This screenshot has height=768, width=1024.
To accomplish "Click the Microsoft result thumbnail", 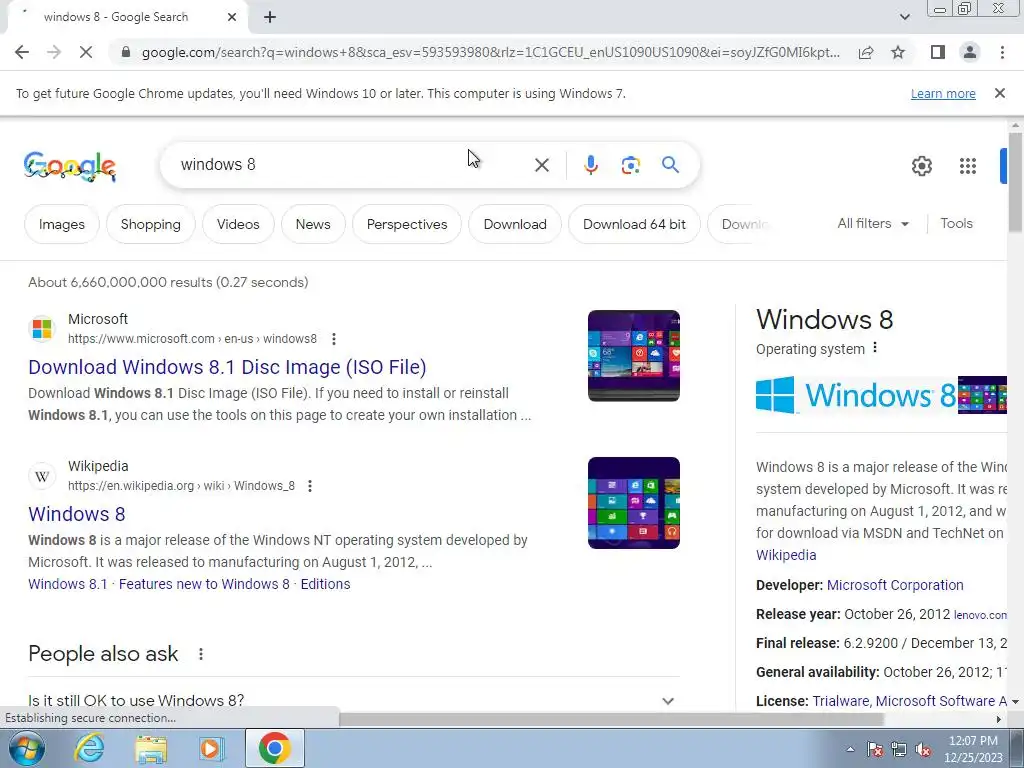I will 633,356.
